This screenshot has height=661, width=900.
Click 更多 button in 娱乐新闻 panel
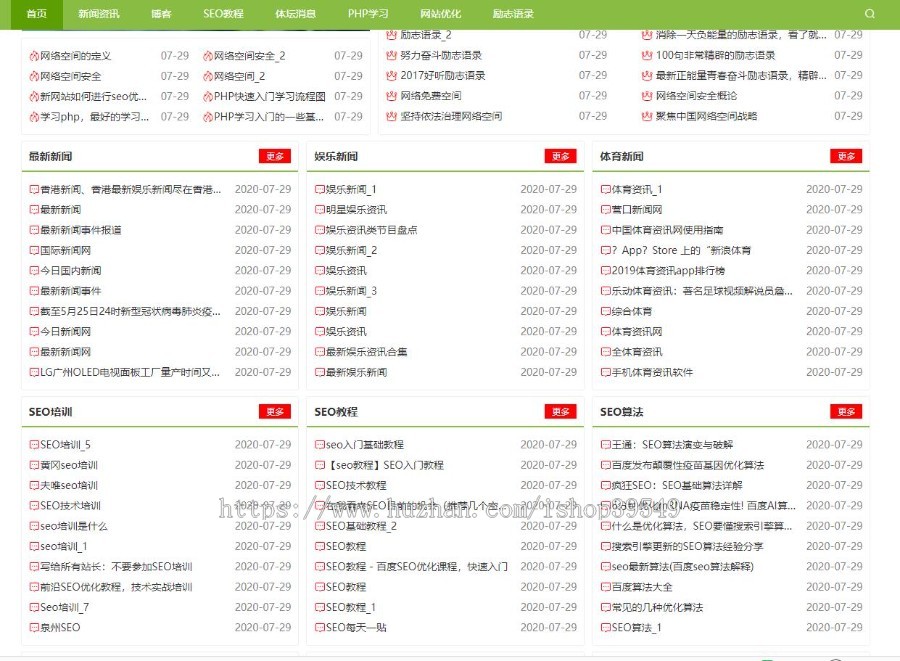(x=560, y=156)
